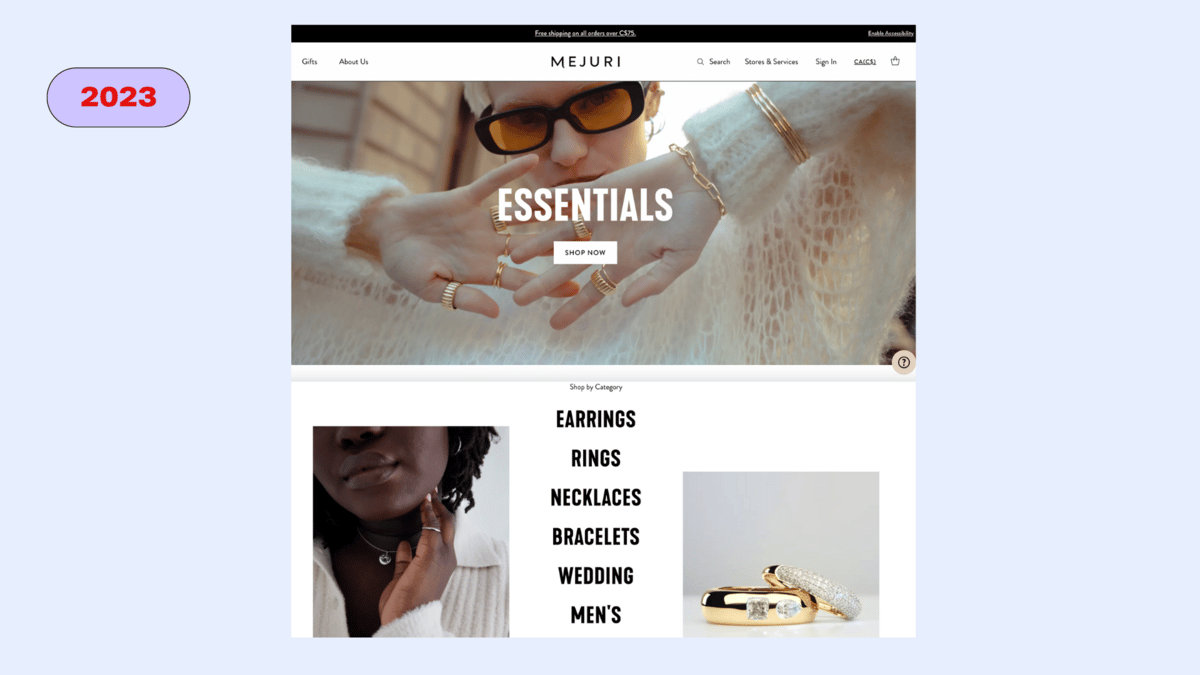Enable Accessibility in the top bar
This screenshot has height=675, width=1200.
[890, 33]
